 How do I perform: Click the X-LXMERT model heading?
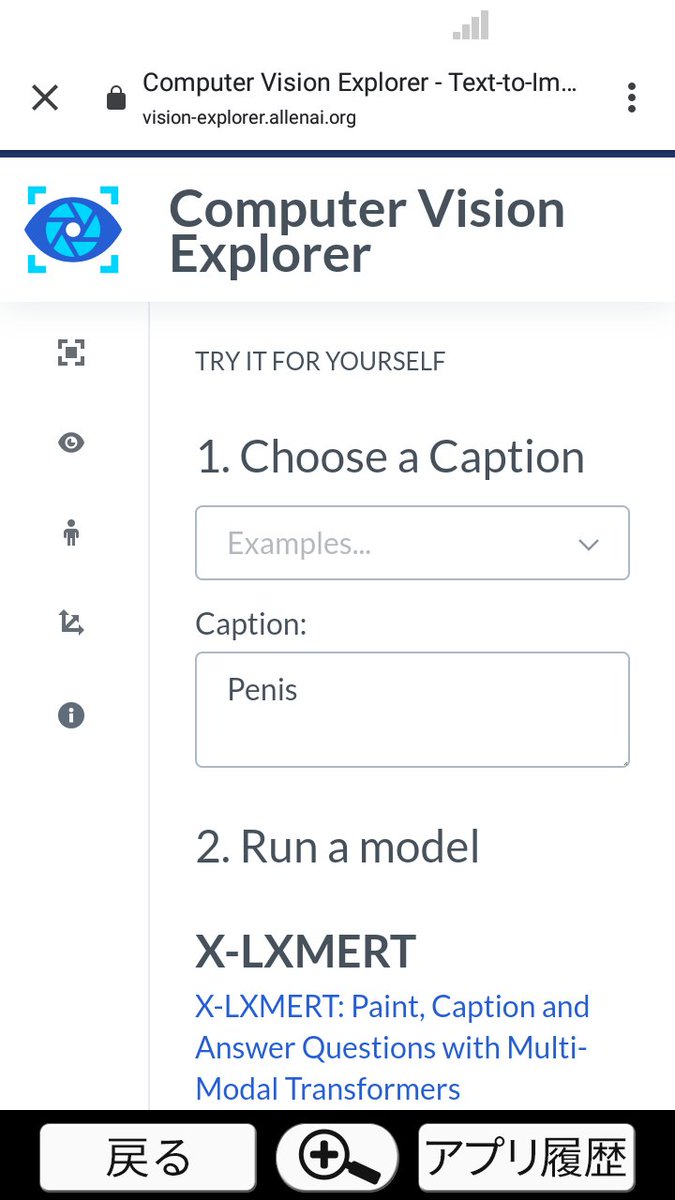305,952
